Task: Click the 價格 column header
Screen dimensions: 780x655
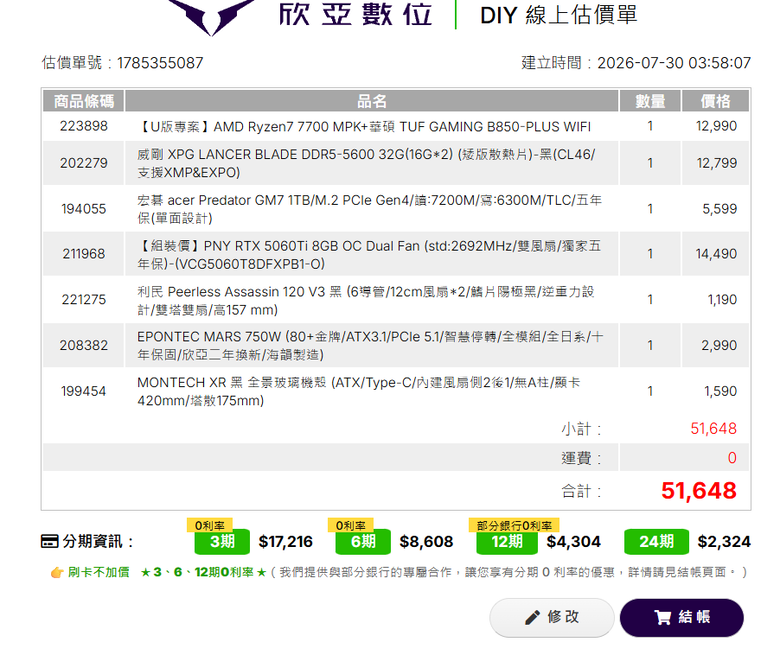Action: [x=715, y=101]
